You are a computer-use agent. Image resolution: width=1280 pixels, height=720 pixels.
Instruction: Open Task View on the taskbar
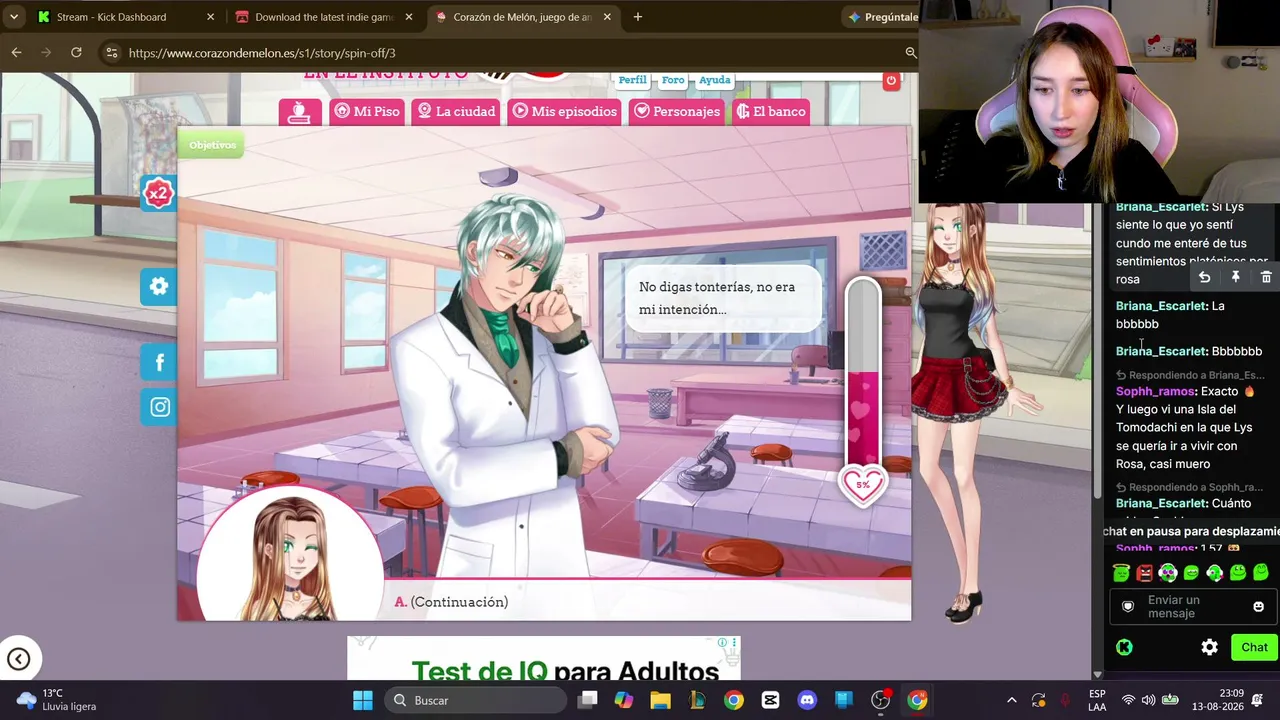(587, 700)
